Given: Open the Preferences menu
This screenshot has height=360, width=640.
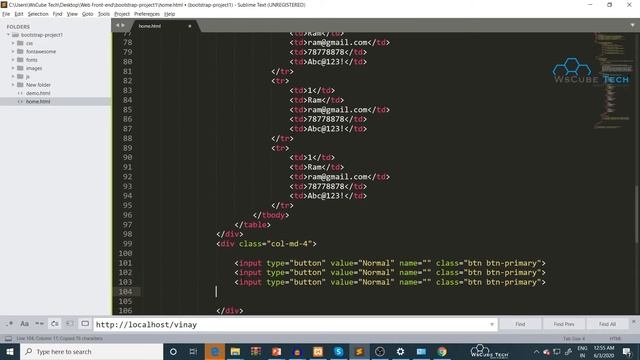Looking at the screenshot, I should click(147, 14).
